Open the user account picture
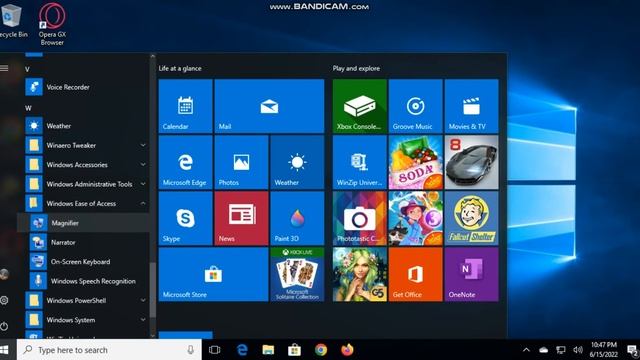The width and height of the screenshot is (640, 360). tap(4, 274)
